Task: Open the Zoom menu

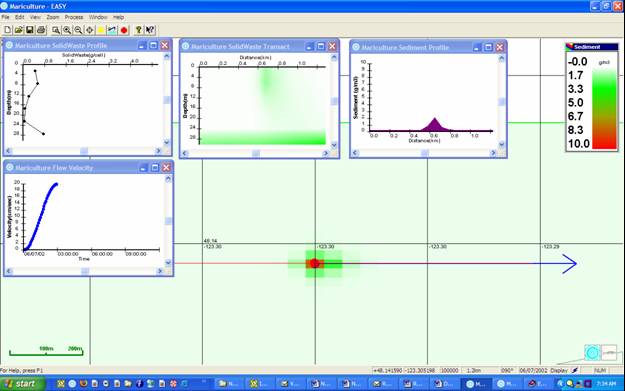Action: click(53, 17)
